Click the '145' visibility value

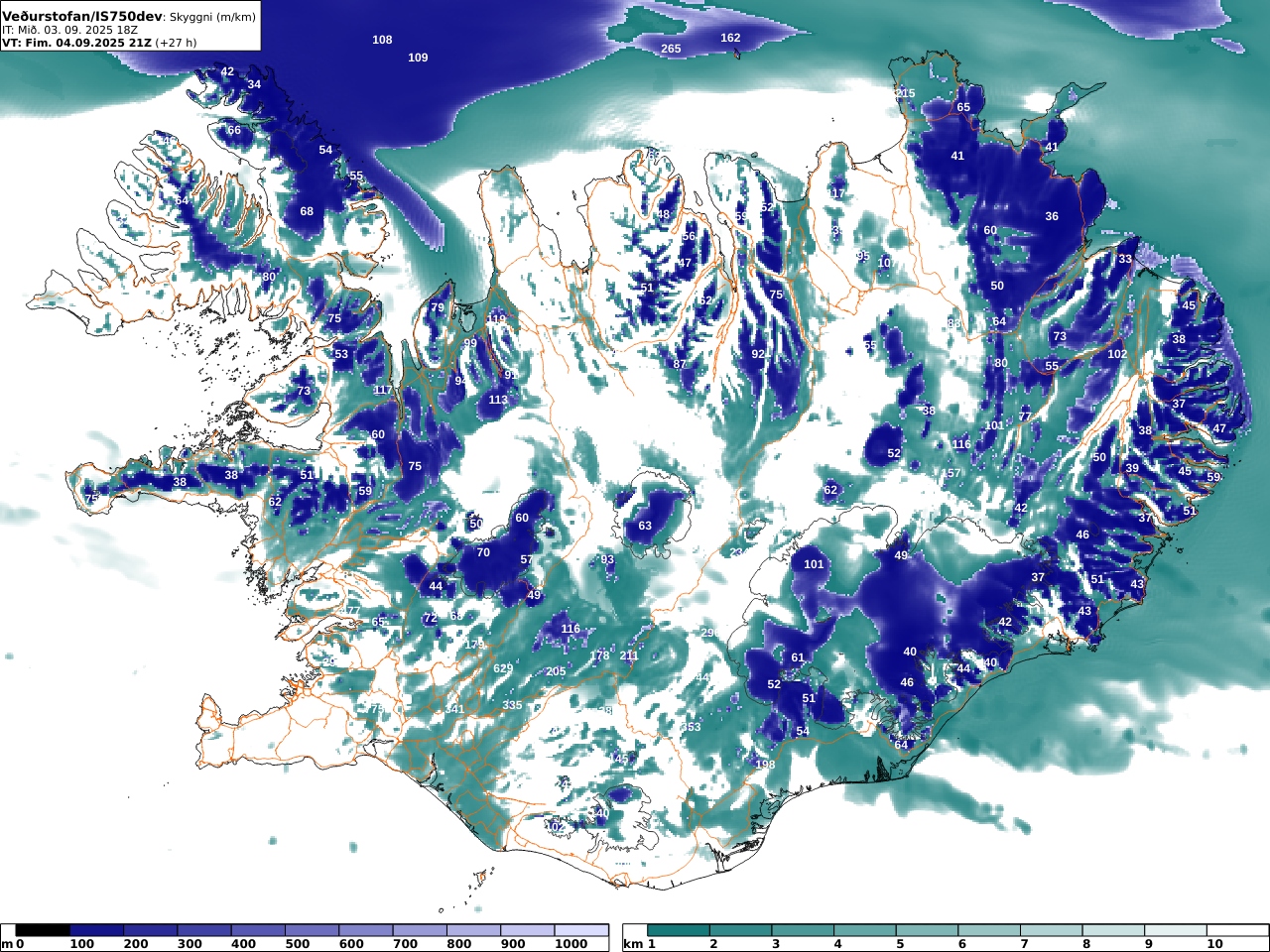tap(619, 759)
